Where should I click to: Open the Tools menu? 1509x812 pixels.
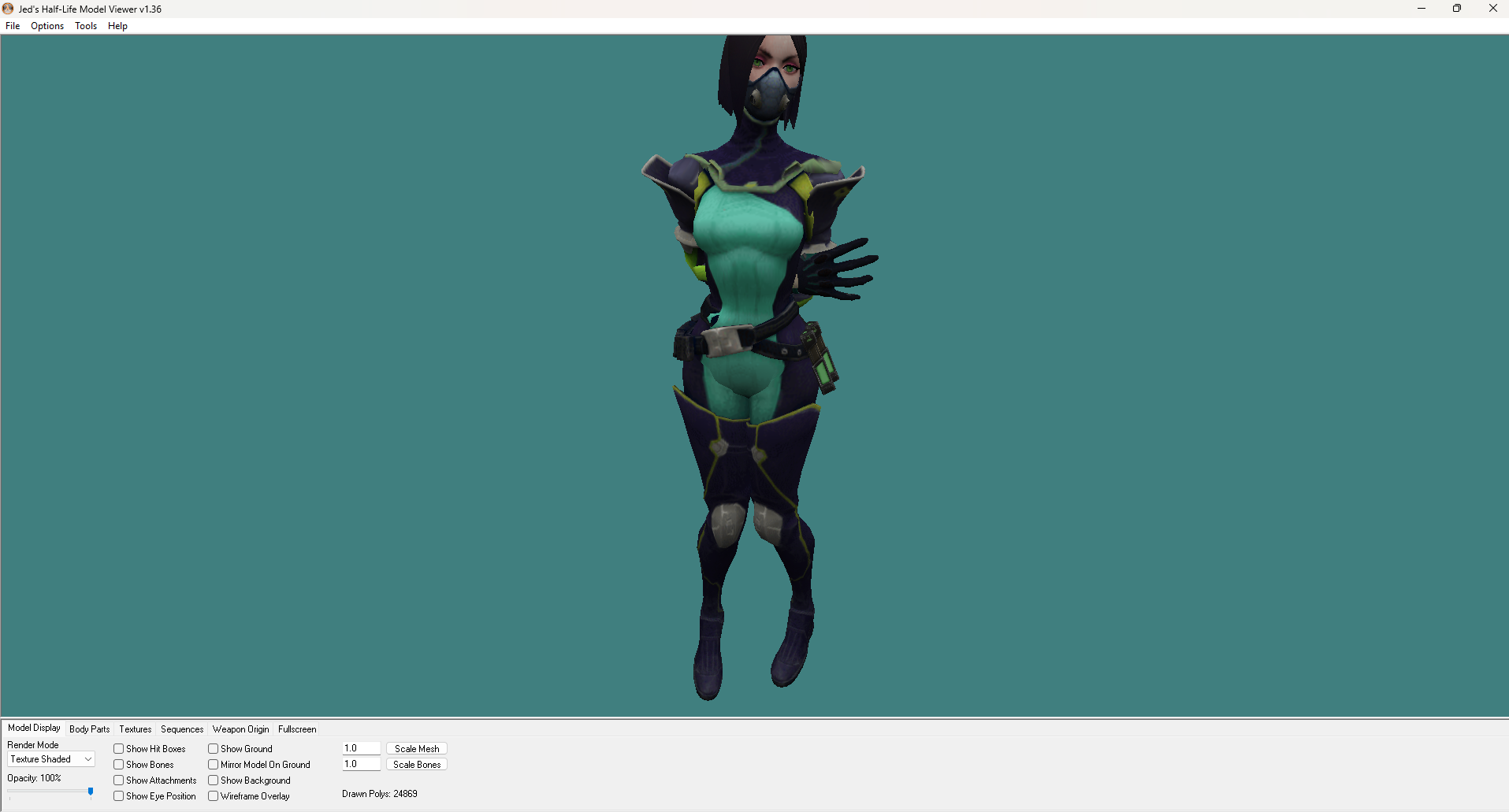[x=86, y=26]
